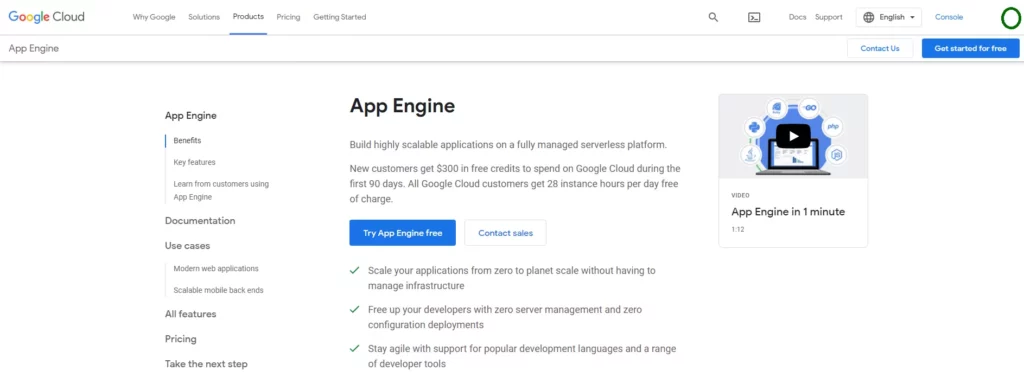1024x390 pixels.
Task: Open the App Engine video thumbnail card
Action: pos(793,171)
